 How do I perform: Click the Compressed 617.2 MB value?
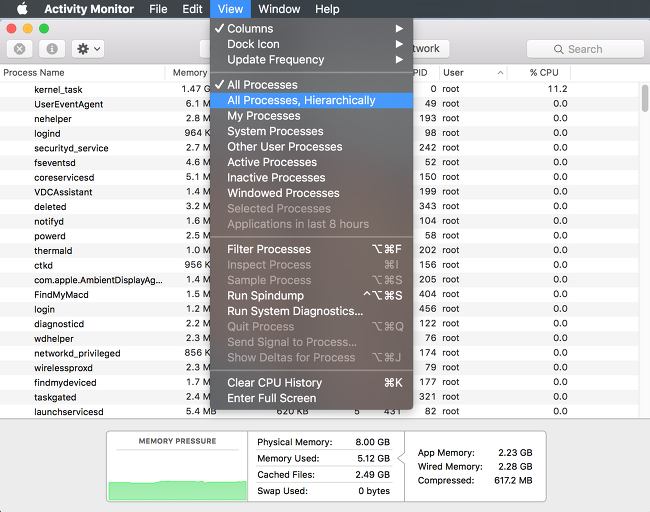513,480
